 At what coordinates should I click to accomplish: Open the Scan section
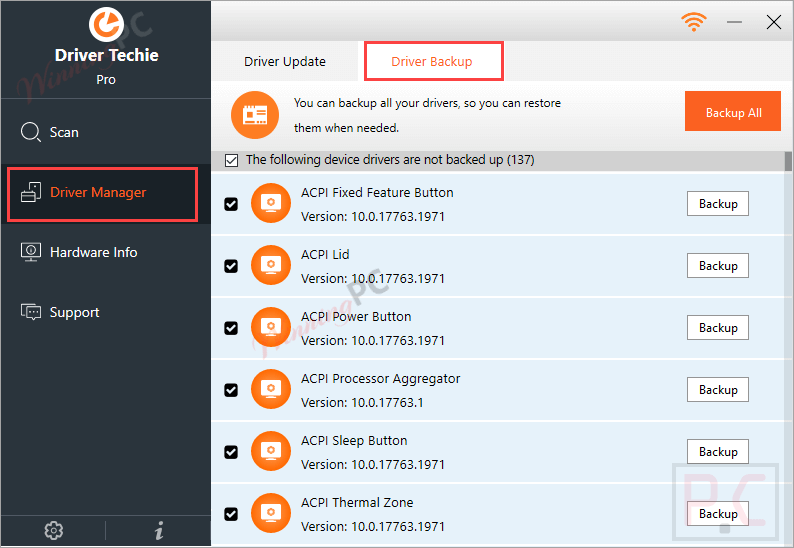106,132
